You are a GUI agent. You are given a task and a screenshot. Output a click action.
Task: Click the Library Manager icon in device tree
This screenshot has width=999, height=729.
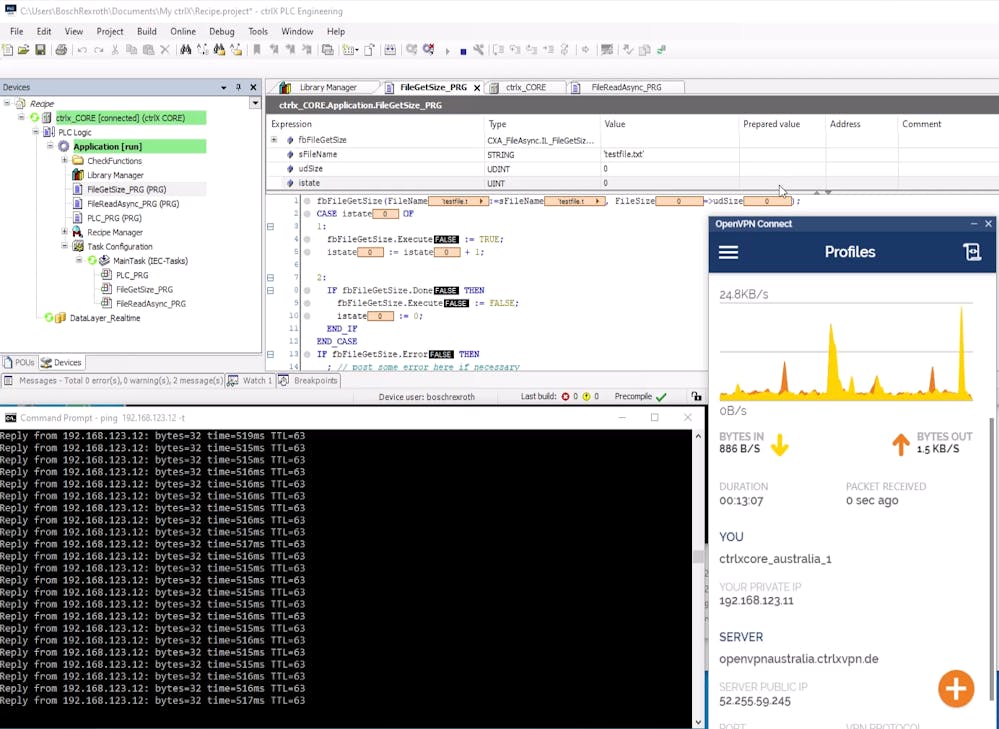[x=78, y=175]
